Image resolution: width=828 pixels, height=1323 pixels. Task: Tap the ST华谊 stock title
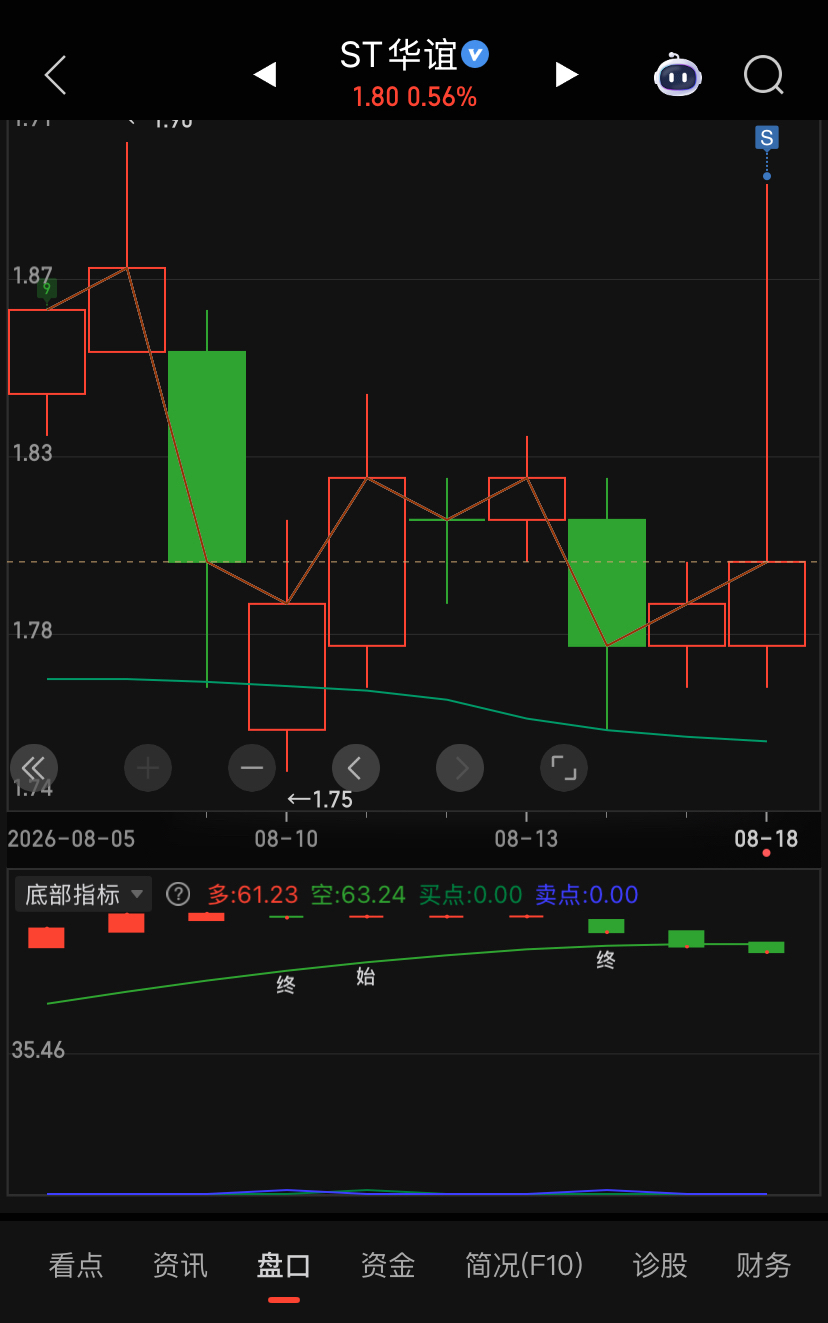pos(398,54)
